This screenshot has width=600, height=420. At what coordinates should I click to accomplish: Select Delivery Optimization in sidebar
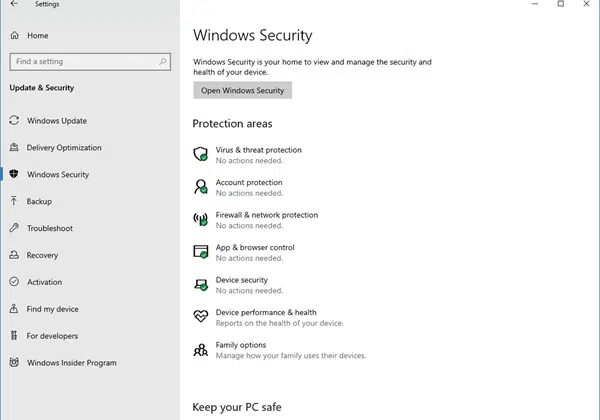[64, 148]
